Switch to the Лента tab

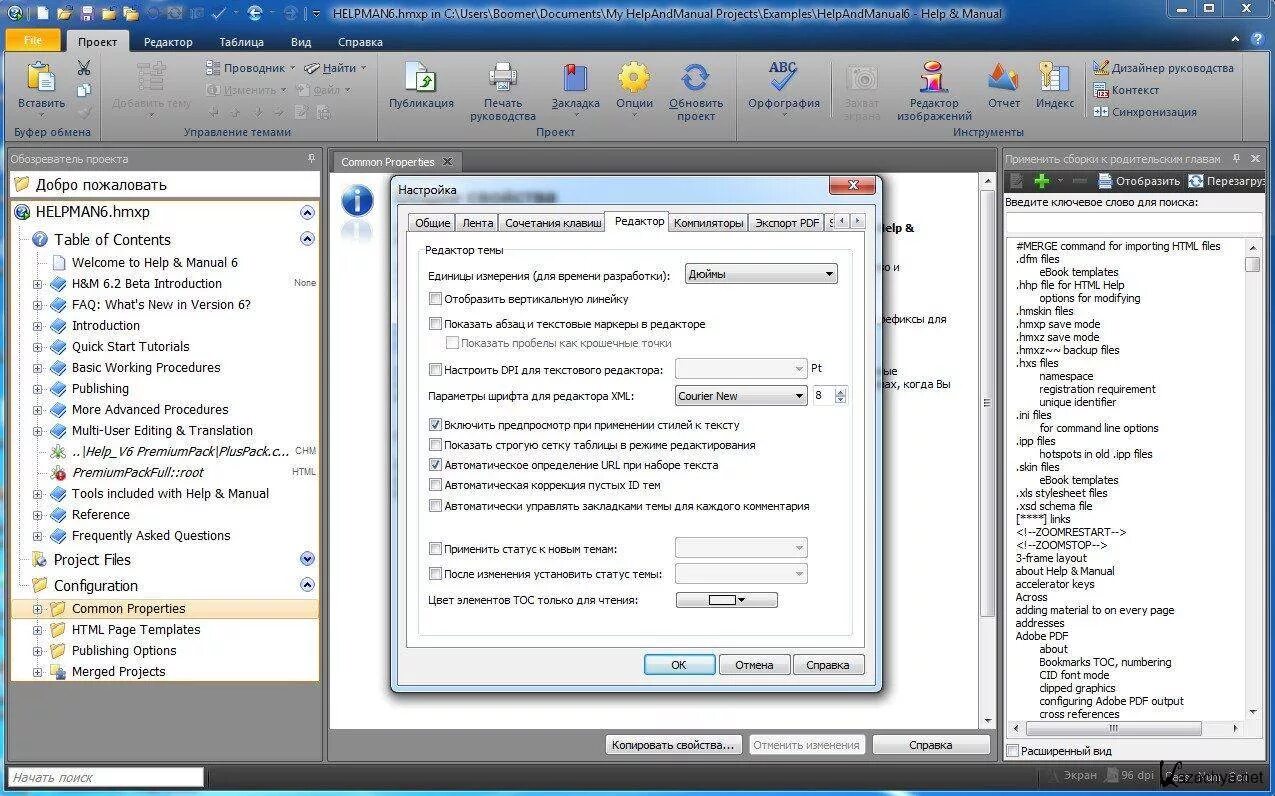tap(478, 223)
